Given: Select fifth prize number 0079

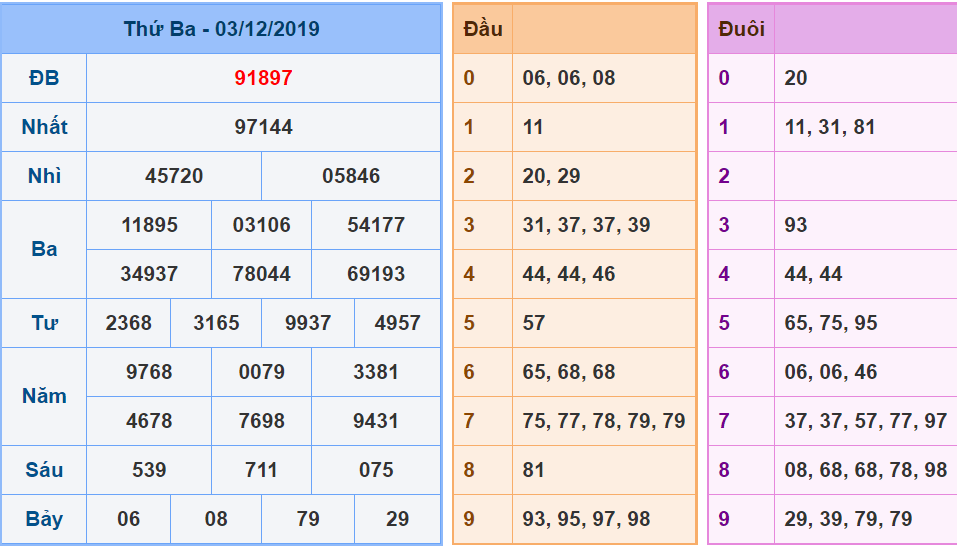Looking at the screenshot, I should point(261,372).
